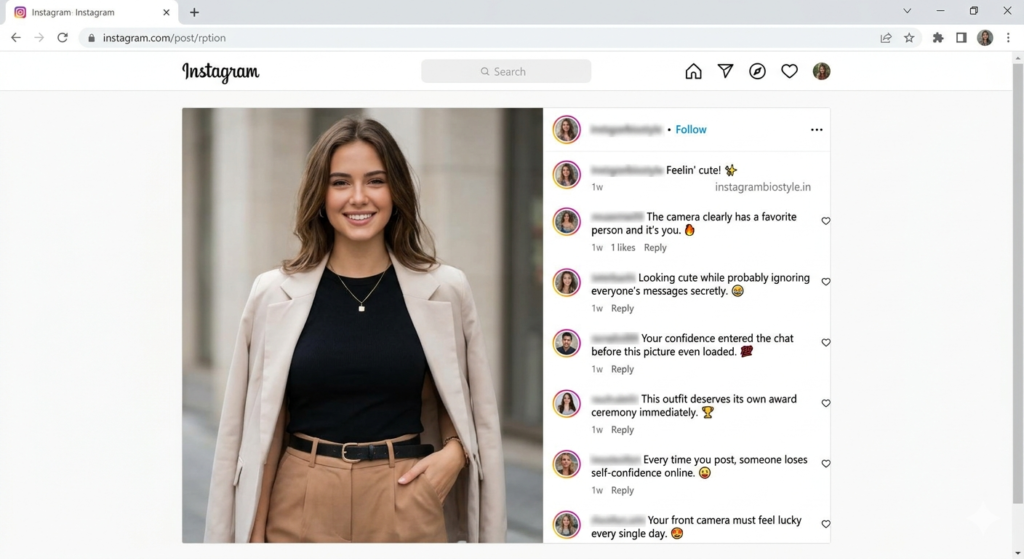Click the address bar URL instagram.com/post/rption

tap(164, 38)
